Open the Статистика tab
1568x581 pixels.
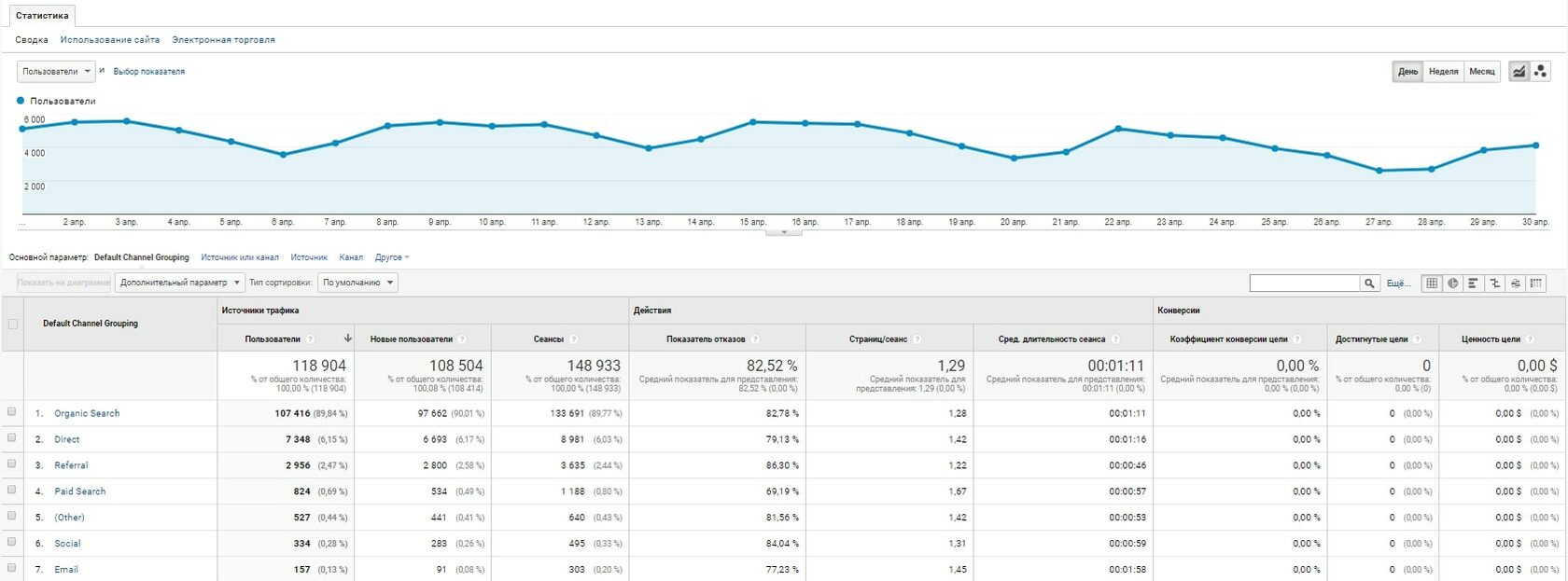(42, 16)
